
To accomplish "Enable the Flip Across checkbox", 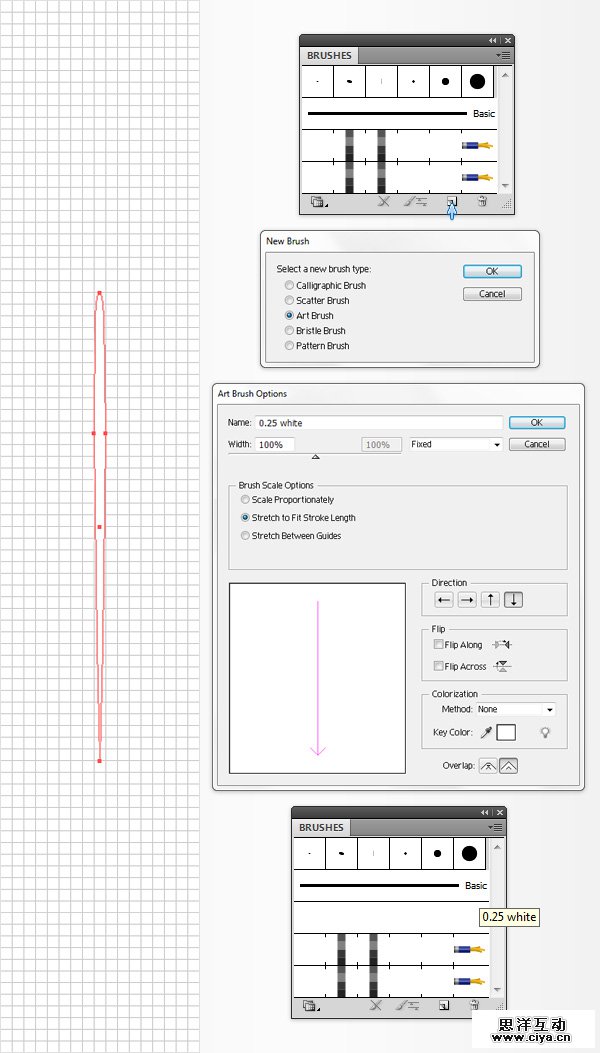I will 439,666.
